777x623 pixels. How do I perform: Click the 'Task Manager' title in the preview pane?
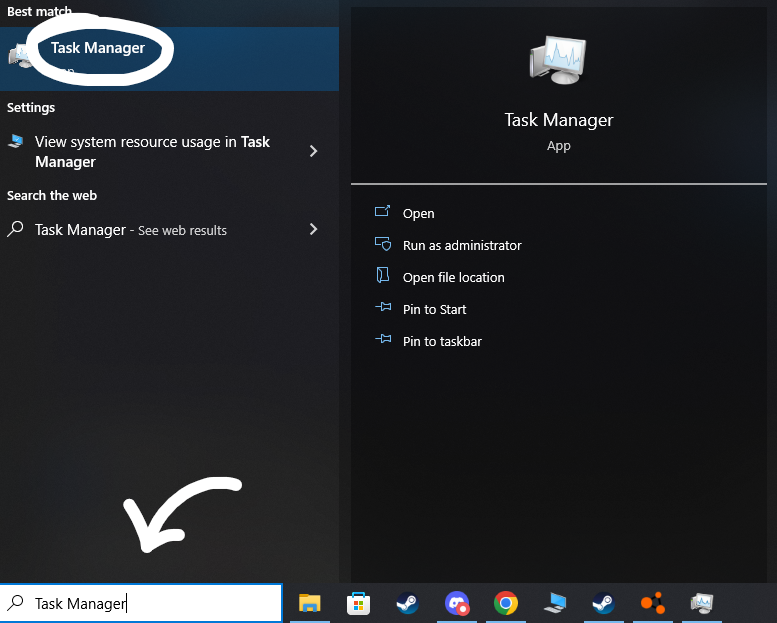tap(558, 120)
